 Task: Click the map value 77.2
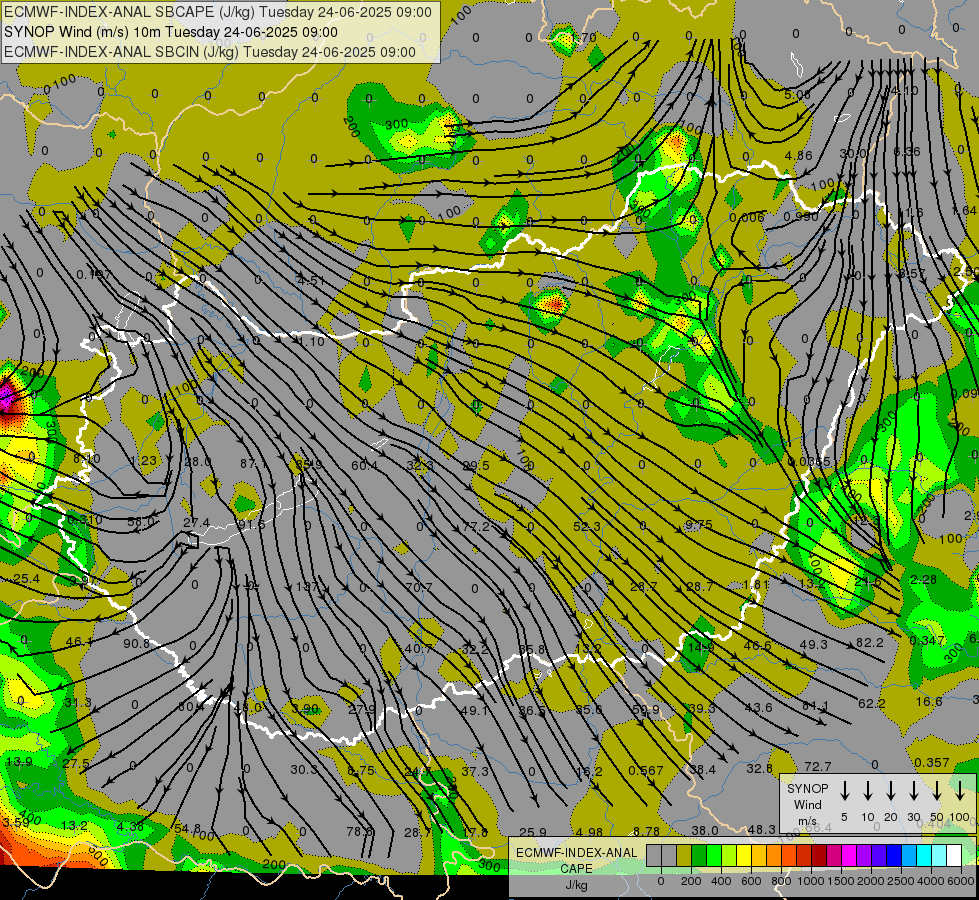coord(476,527)
